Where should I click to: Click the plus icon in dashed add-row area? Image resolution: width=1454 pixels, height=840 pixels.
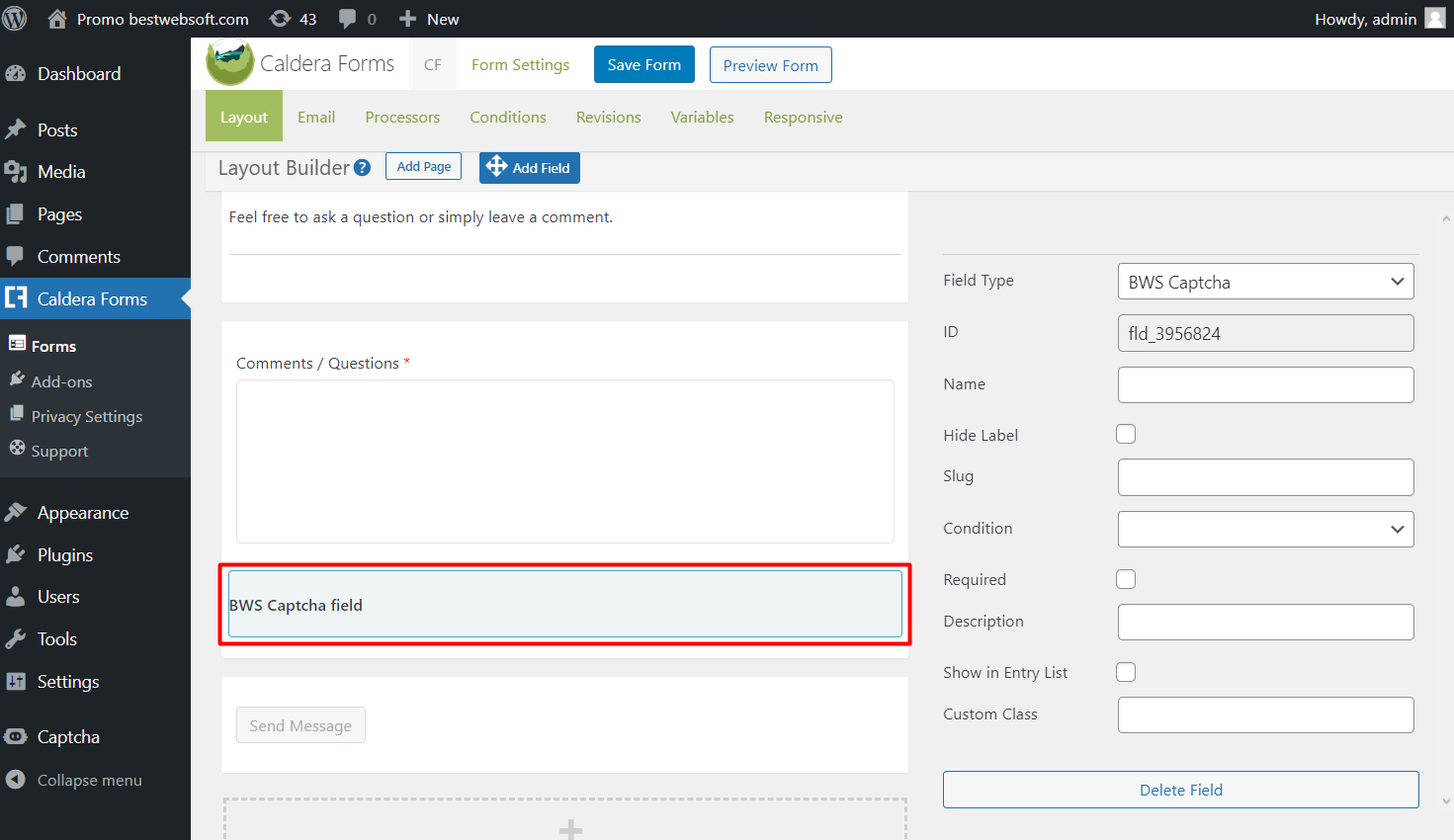tap(570, 829)
